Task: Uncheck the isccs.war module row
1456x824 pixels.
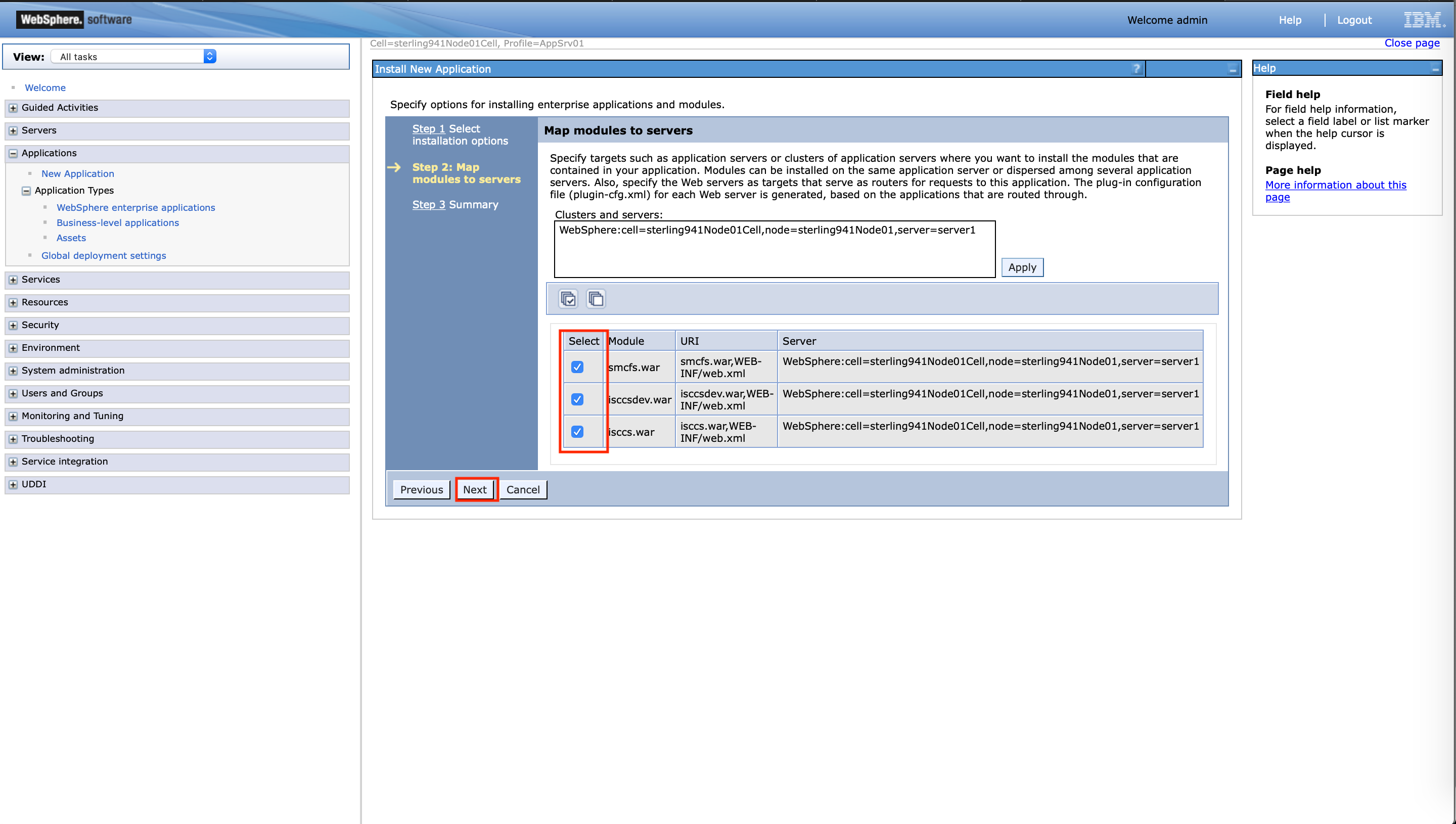Action: (577, 431)
